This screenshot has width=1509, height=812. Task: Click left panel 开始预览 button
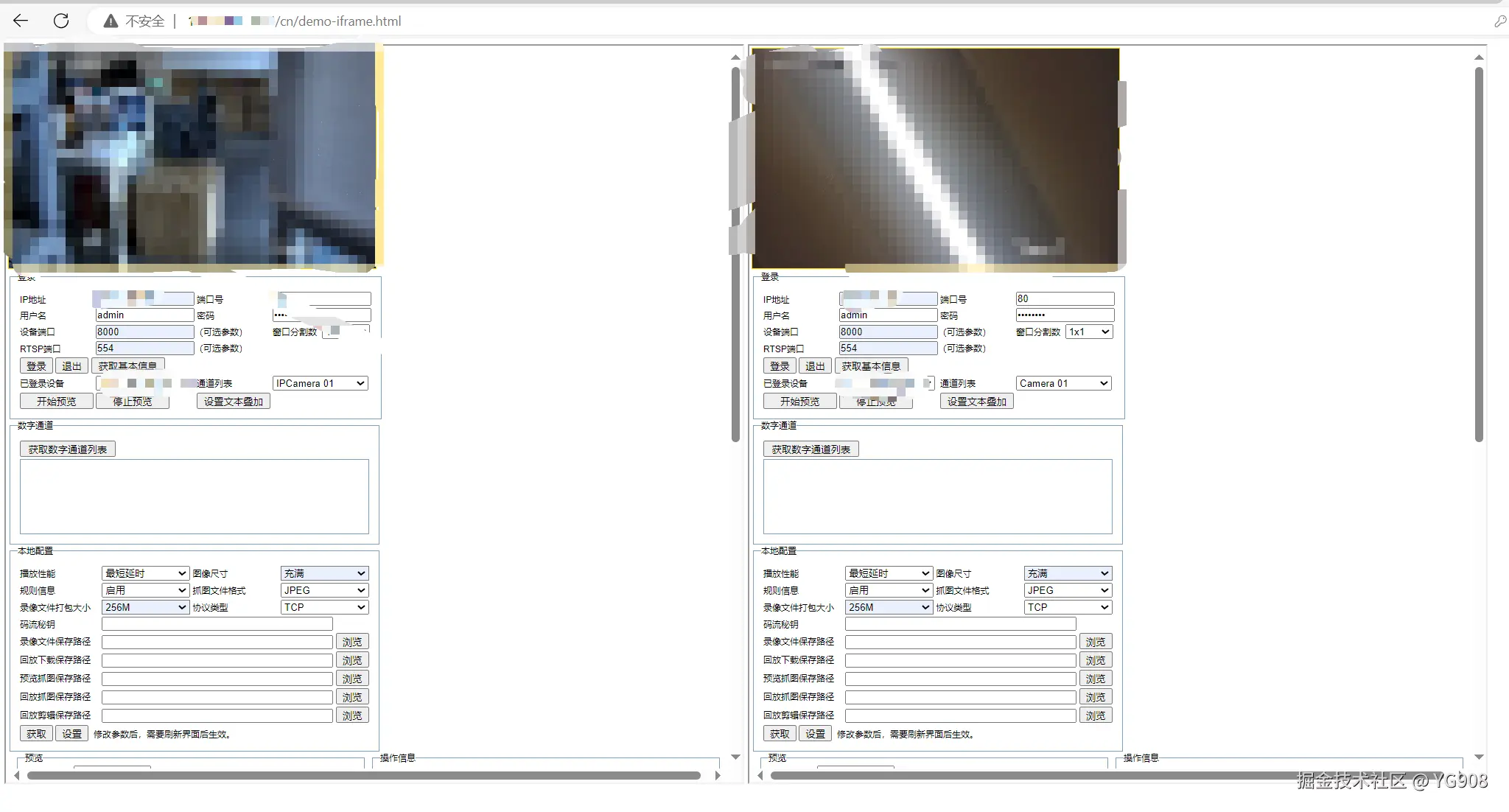pyautogui.click(x=57, y=402)
